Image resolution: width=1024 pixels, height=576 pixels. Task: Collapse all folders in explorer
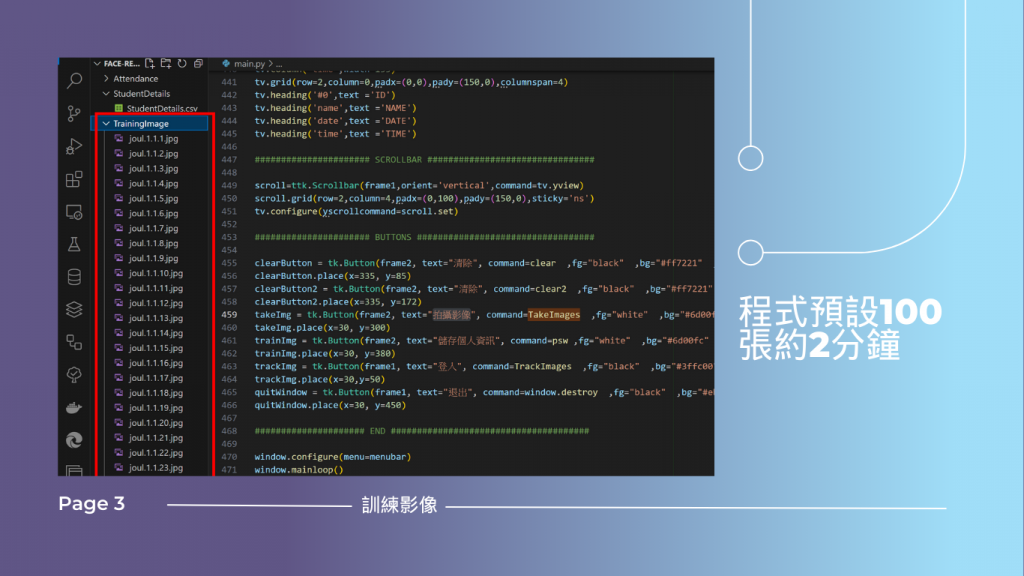pyautogui.click(x=199, y=63)
